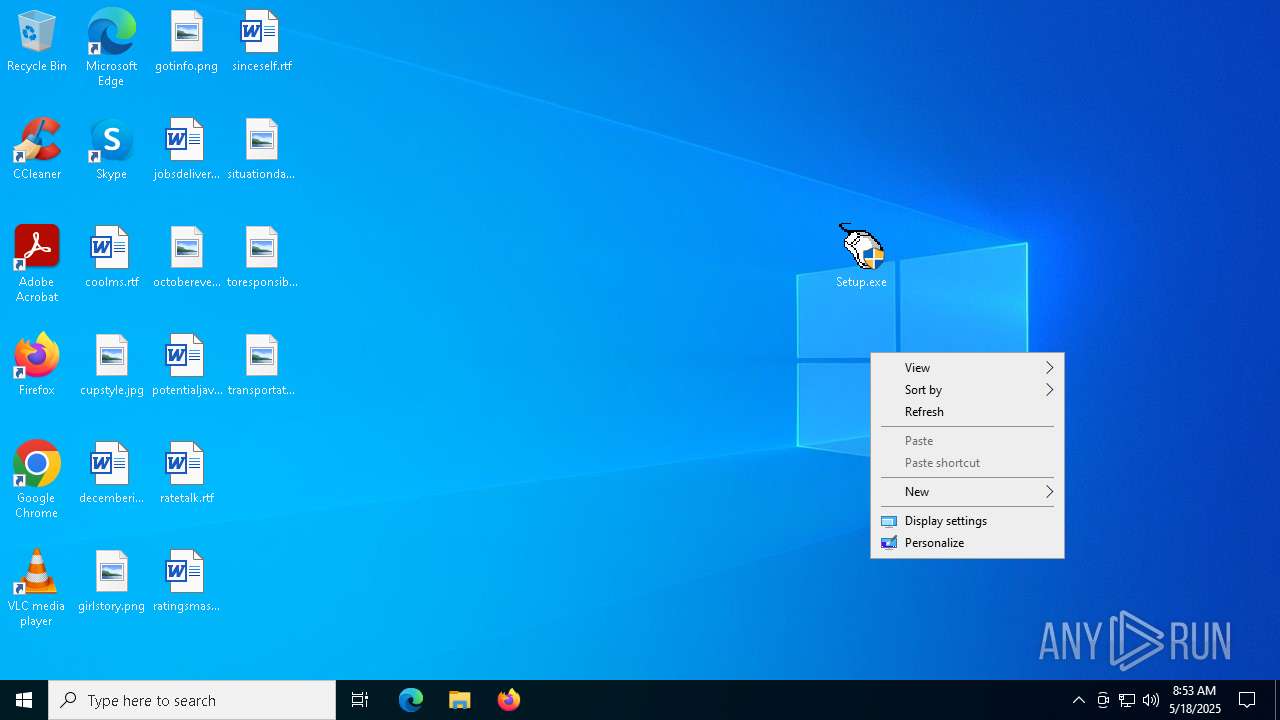
Task: Expand the New submenu
Action: point(967,492)
